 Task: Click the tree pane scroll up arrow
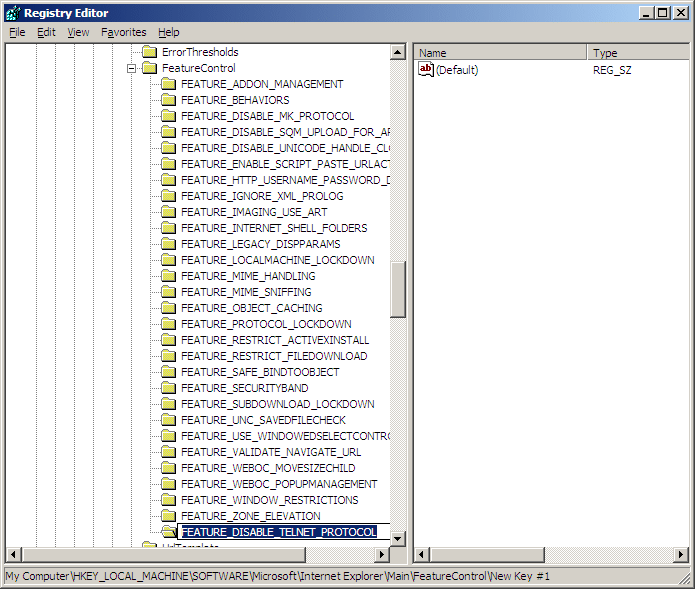point(398,52)
